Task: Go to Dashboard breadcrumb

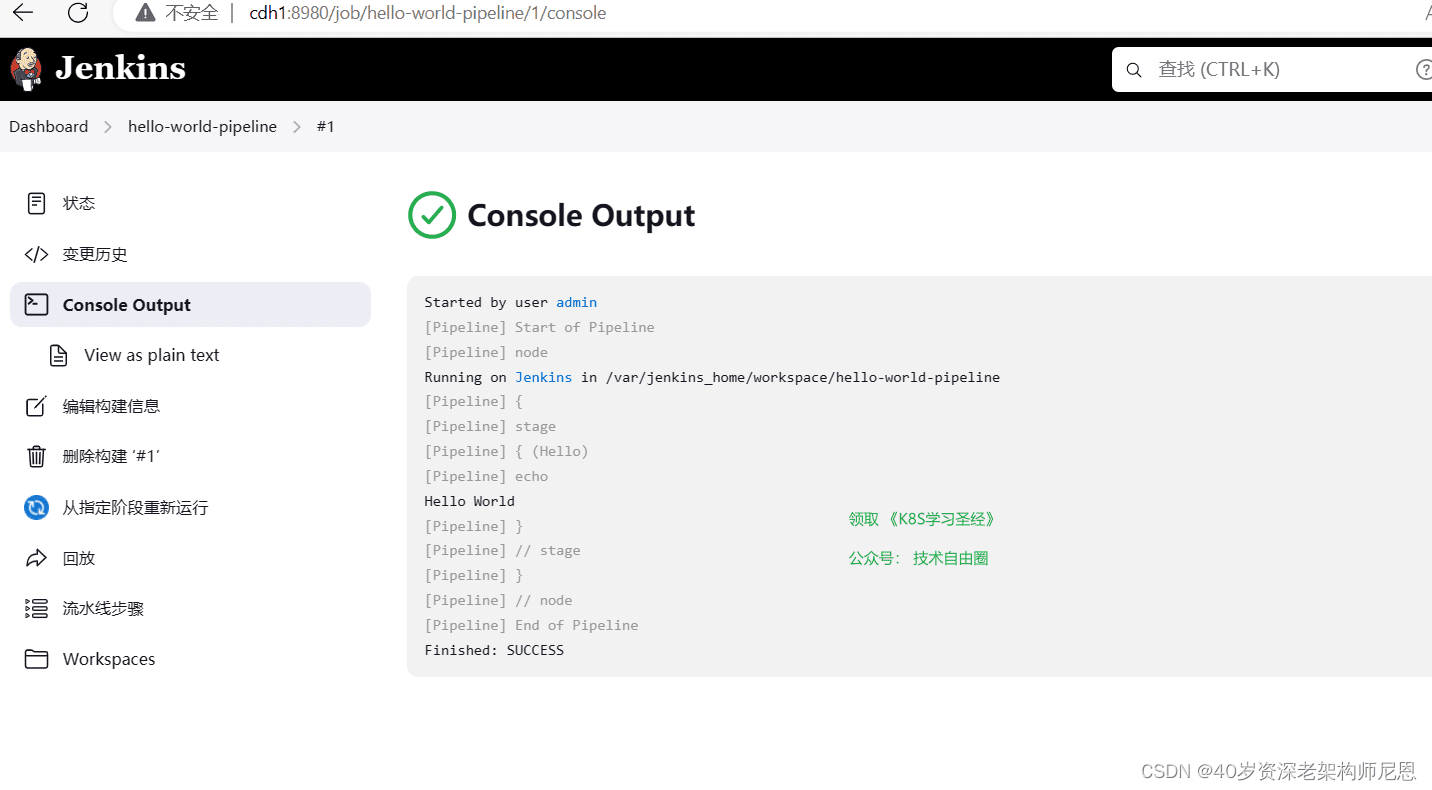Action: tap(49, 126)
